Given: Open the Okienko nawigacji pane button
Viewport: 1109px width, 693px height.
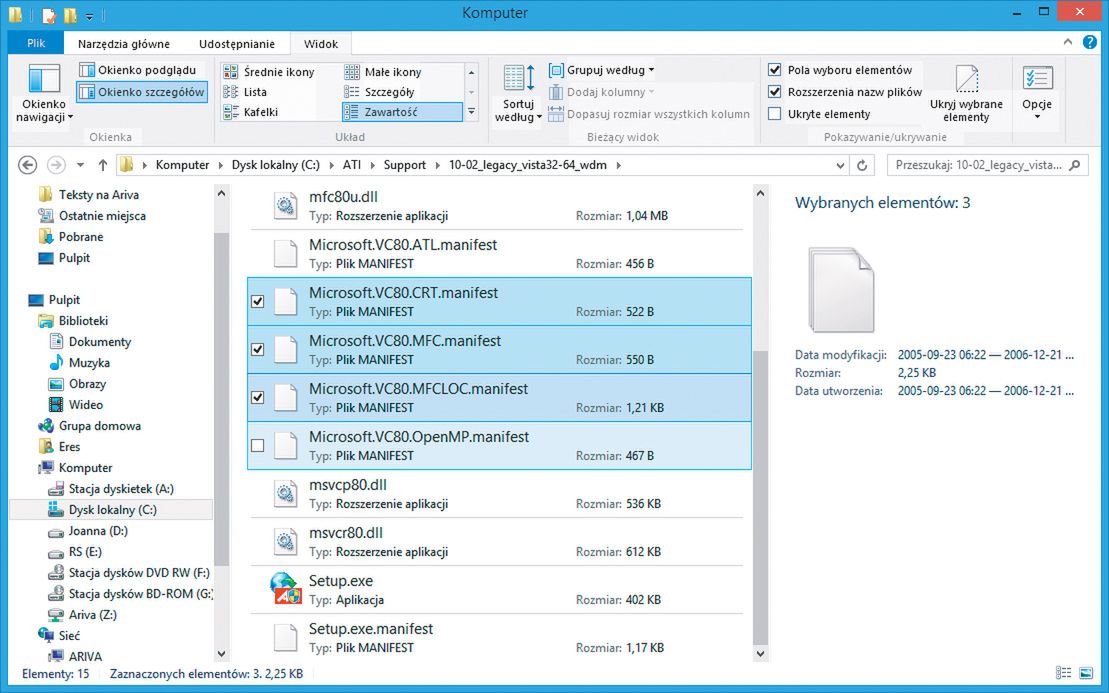Looking at the screenshot, I should coord(44,93).
